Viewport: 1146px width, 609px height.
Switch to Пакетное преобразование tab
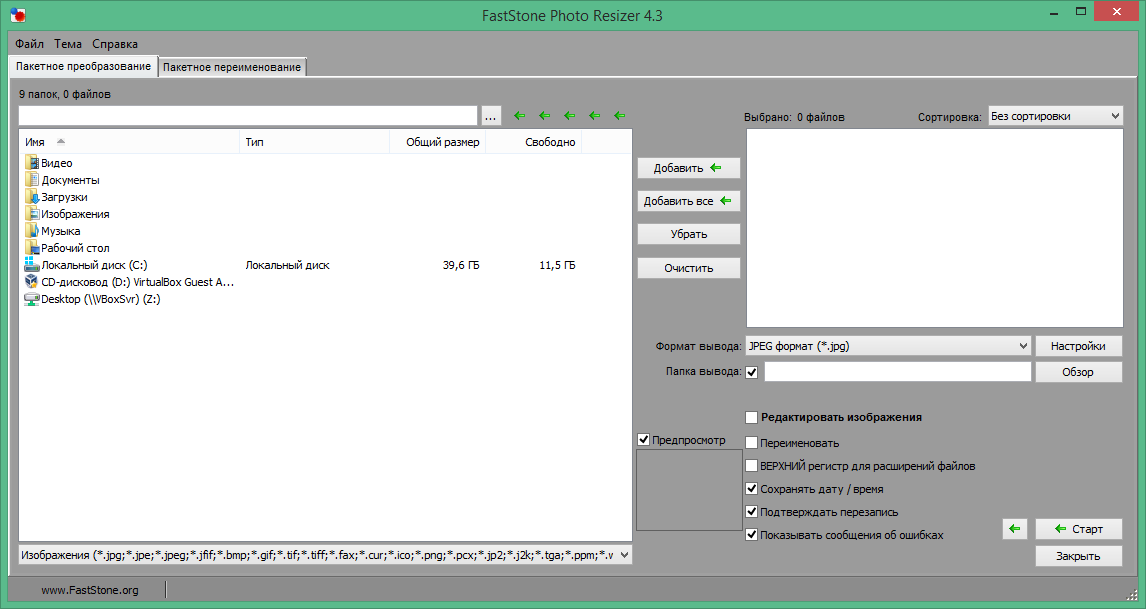click(83, 66)
